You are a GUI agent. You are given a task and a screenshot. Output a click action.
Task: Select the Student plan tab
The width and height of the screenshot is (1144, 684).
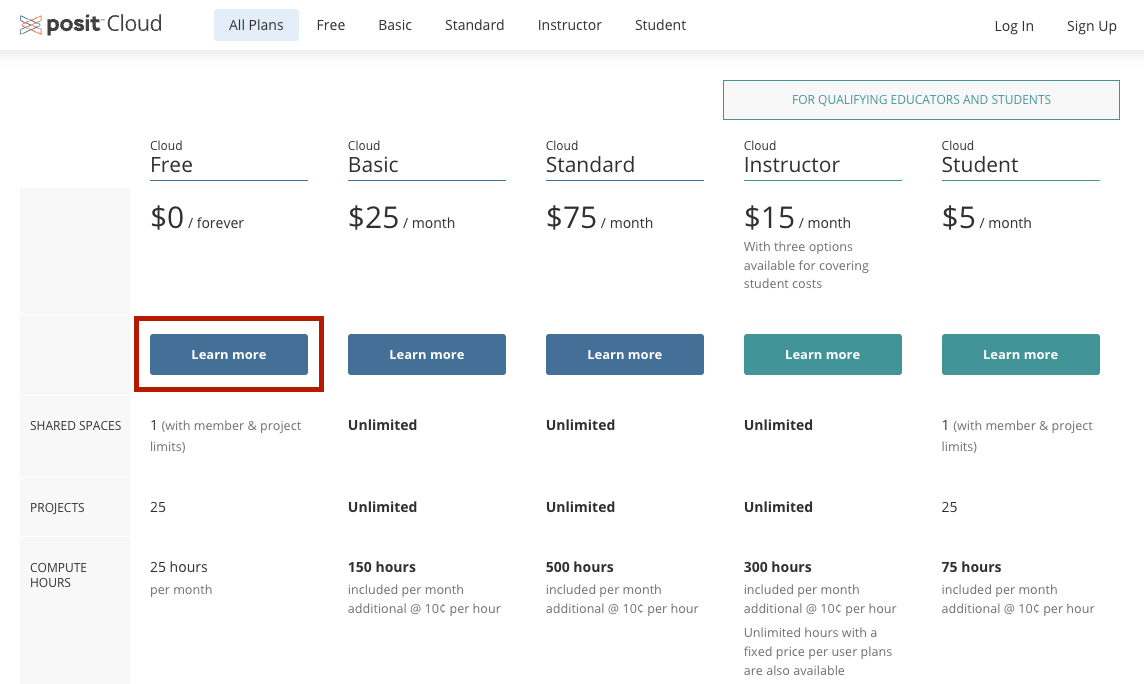660,25
